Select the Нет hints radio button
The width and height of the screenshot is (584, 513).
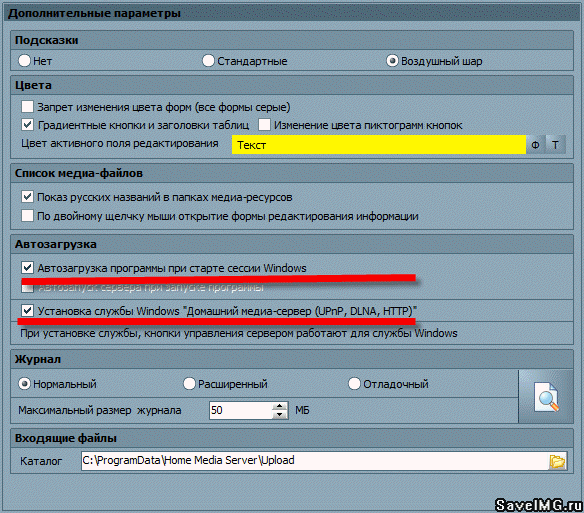pyautogui.click(x=25, y=60)
